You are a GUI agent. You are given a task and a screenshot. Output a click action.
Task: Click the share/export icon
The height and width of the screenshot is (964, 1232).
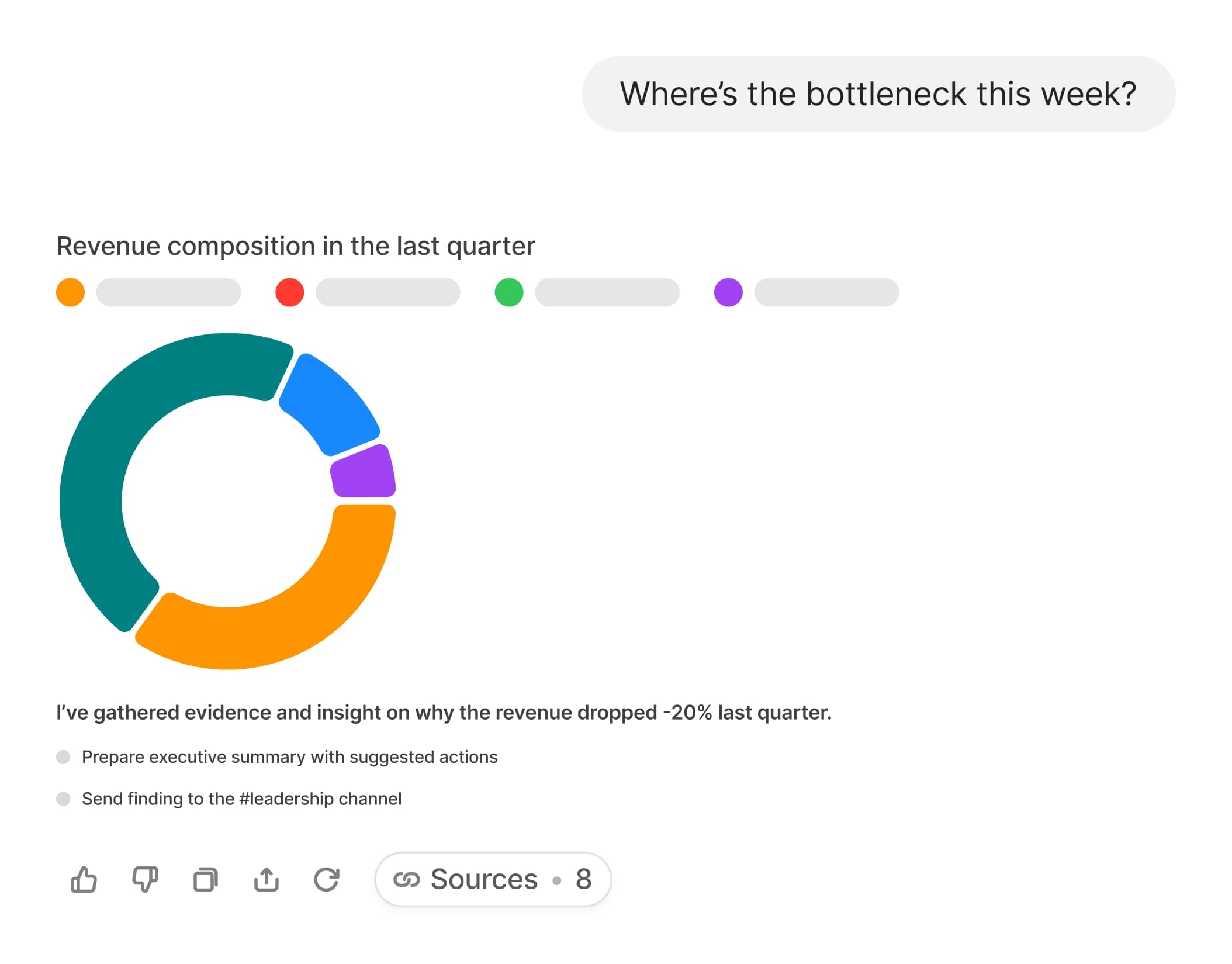pyautogui.click(x=267, y=879)
